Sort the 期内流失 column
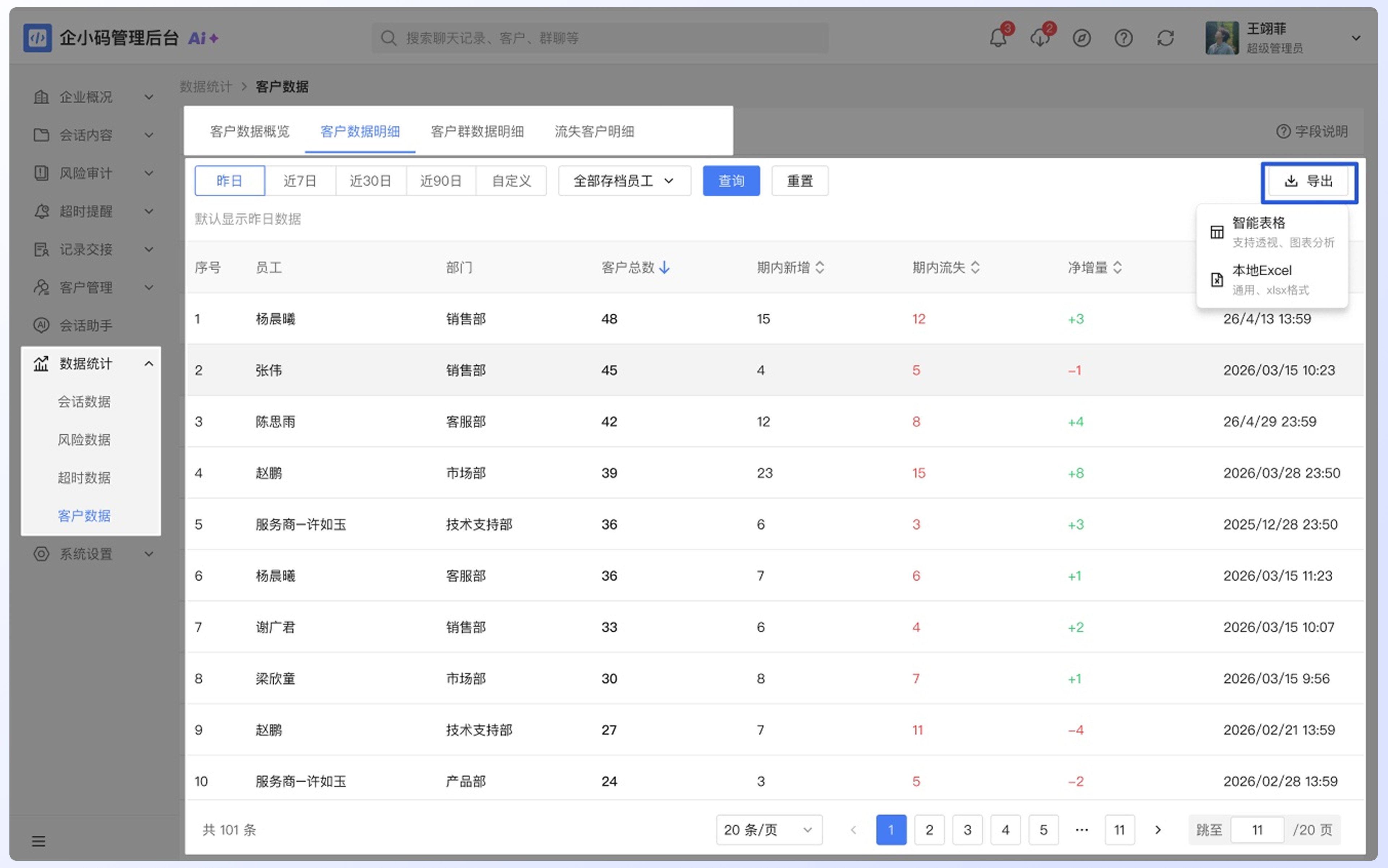The width and height of the screenshot is (1388, 868). (x=976, y=267)
